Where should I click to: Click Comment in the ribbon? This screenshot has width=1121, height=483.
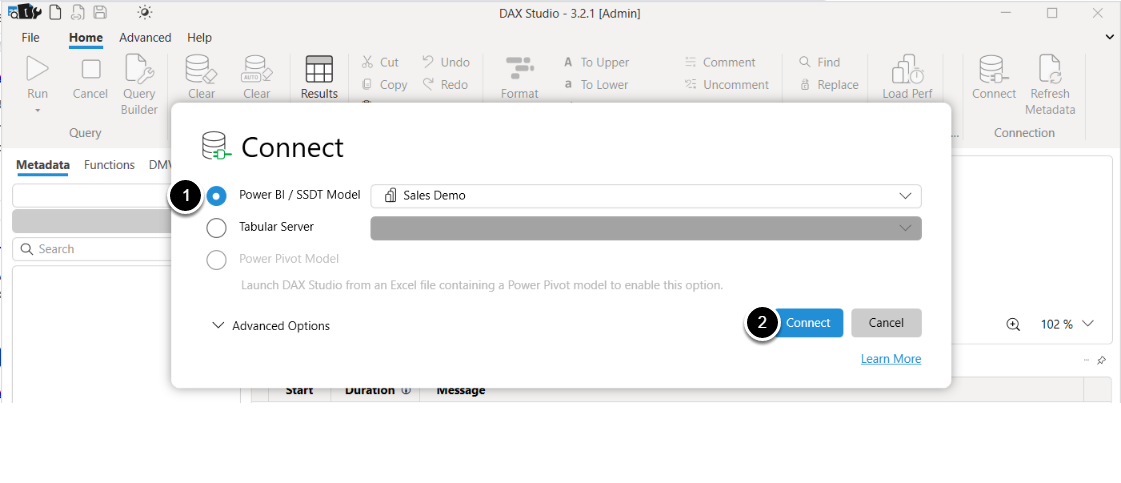coord(720,62)
